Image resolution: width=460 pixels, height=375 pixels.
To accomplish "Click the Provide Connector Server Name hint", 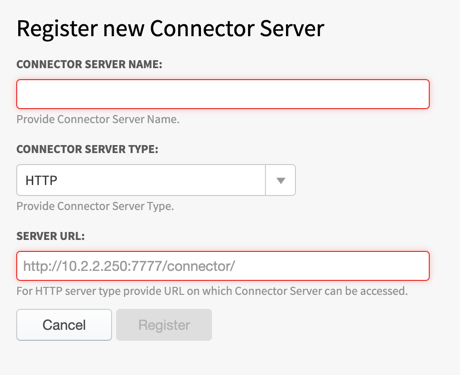I will (x=98, y=119).
